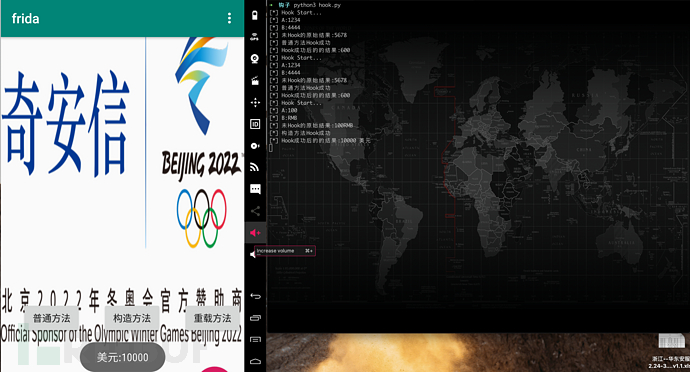Open the phone SMS message widget
The width and height of the screenshot is (690, 372).
pos(255,189)
